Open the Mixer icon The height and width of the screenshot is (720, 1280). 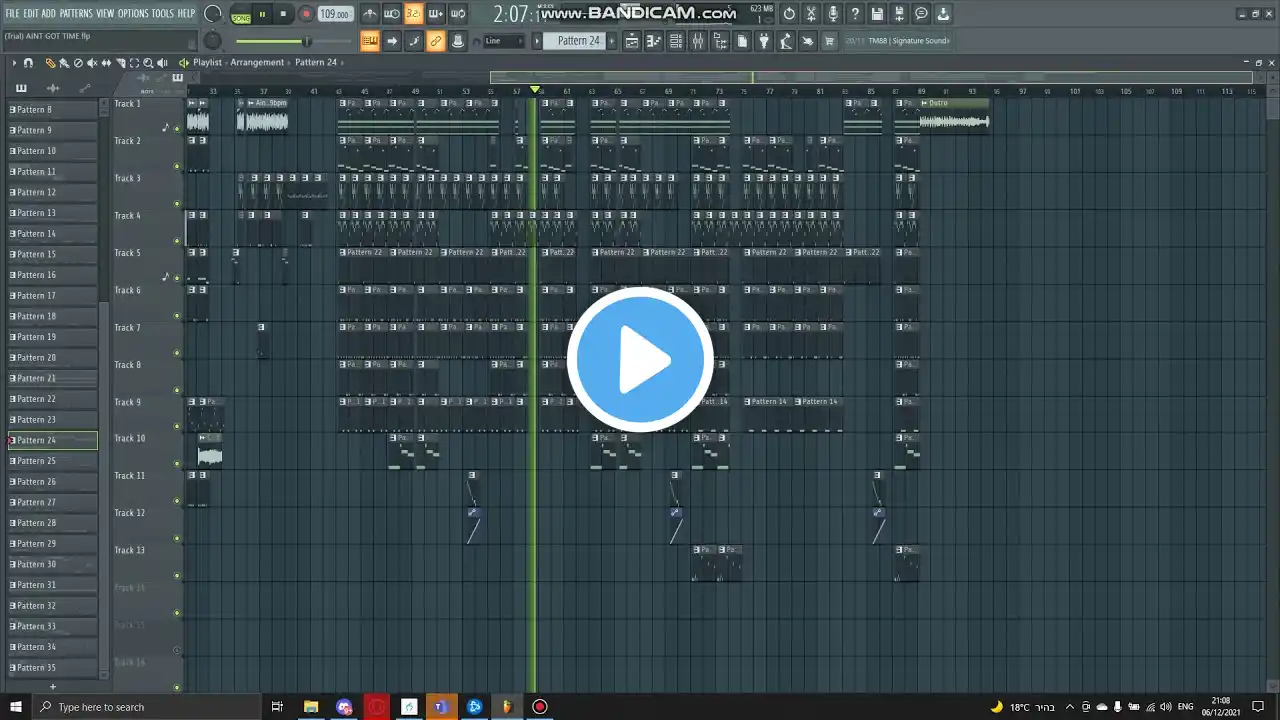coord(698,41)
